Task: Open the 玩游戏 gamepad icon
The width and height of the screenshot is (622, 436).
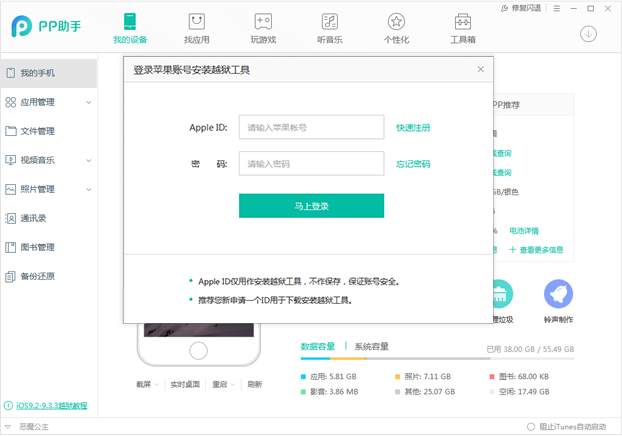Action: point(263,21)
